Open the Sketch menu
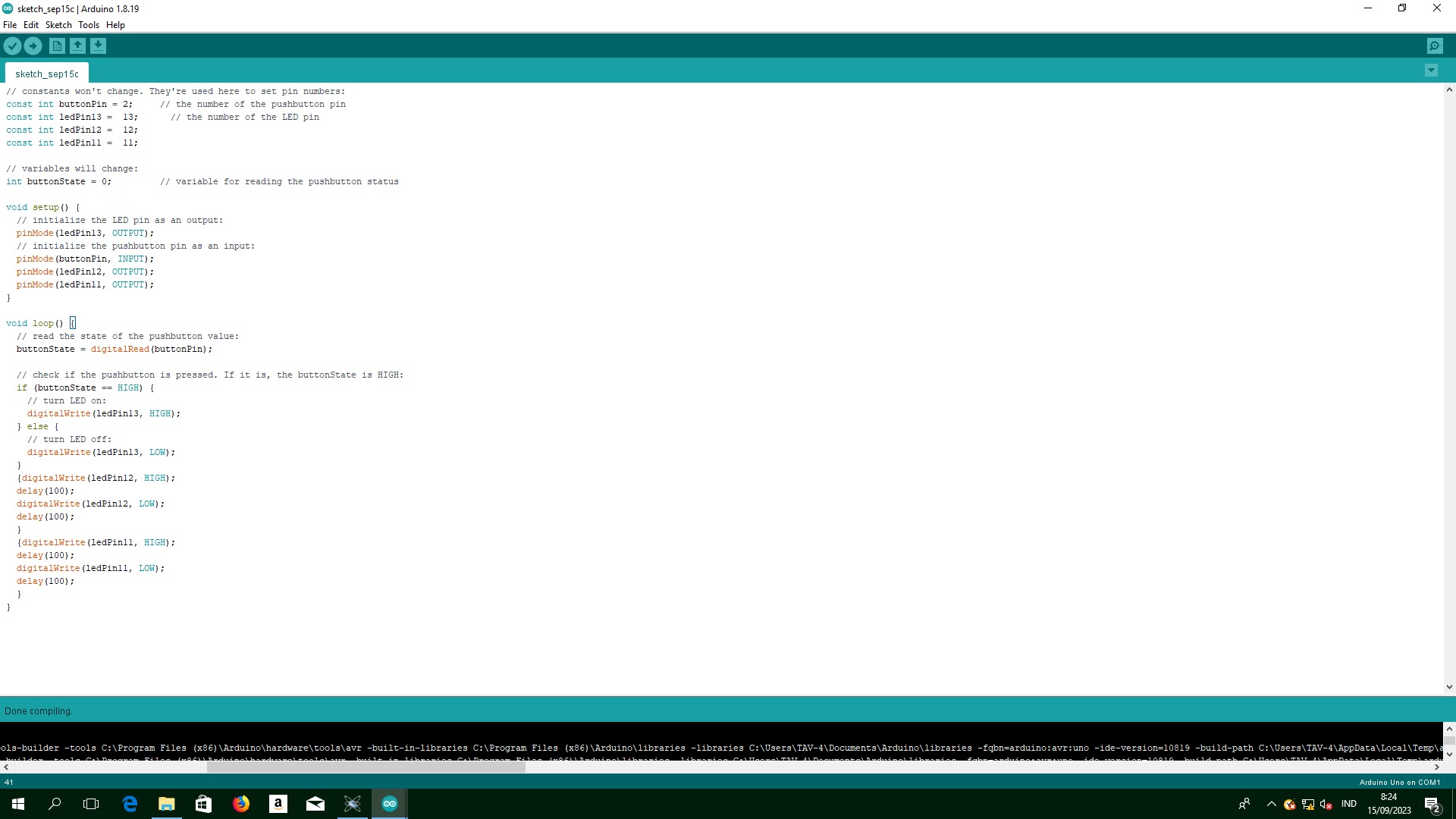 tap(58, 25)
